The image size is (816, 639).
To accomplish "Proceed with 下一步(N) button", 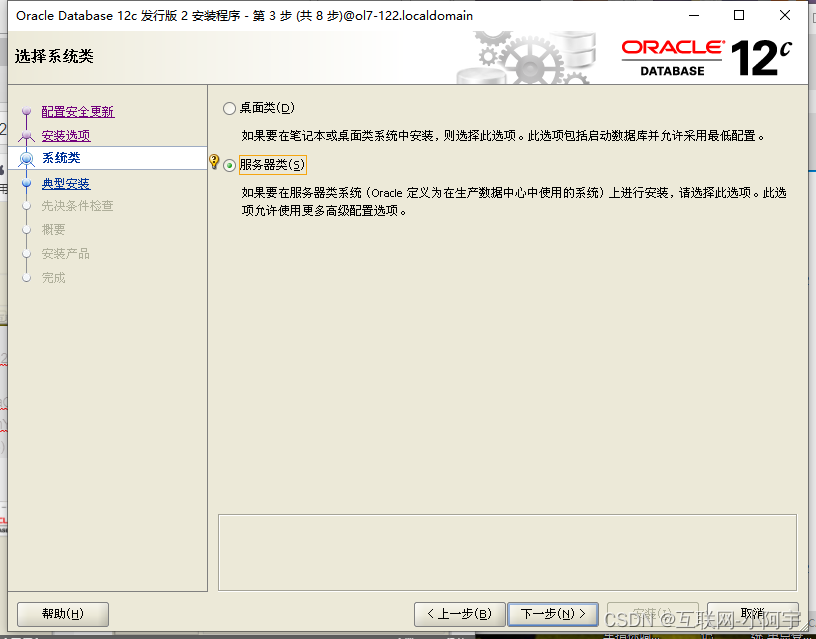I will pos(553,614).
